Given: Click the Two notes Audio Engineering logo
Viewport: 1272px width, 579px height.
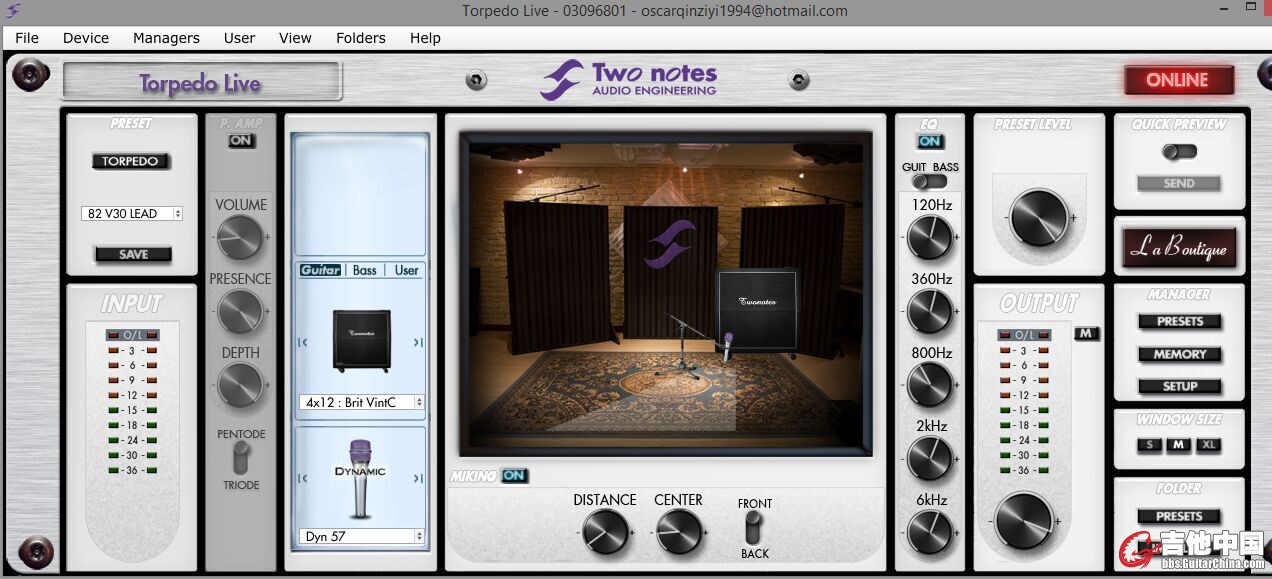Looking at the screenshot, I should (629, 80).
